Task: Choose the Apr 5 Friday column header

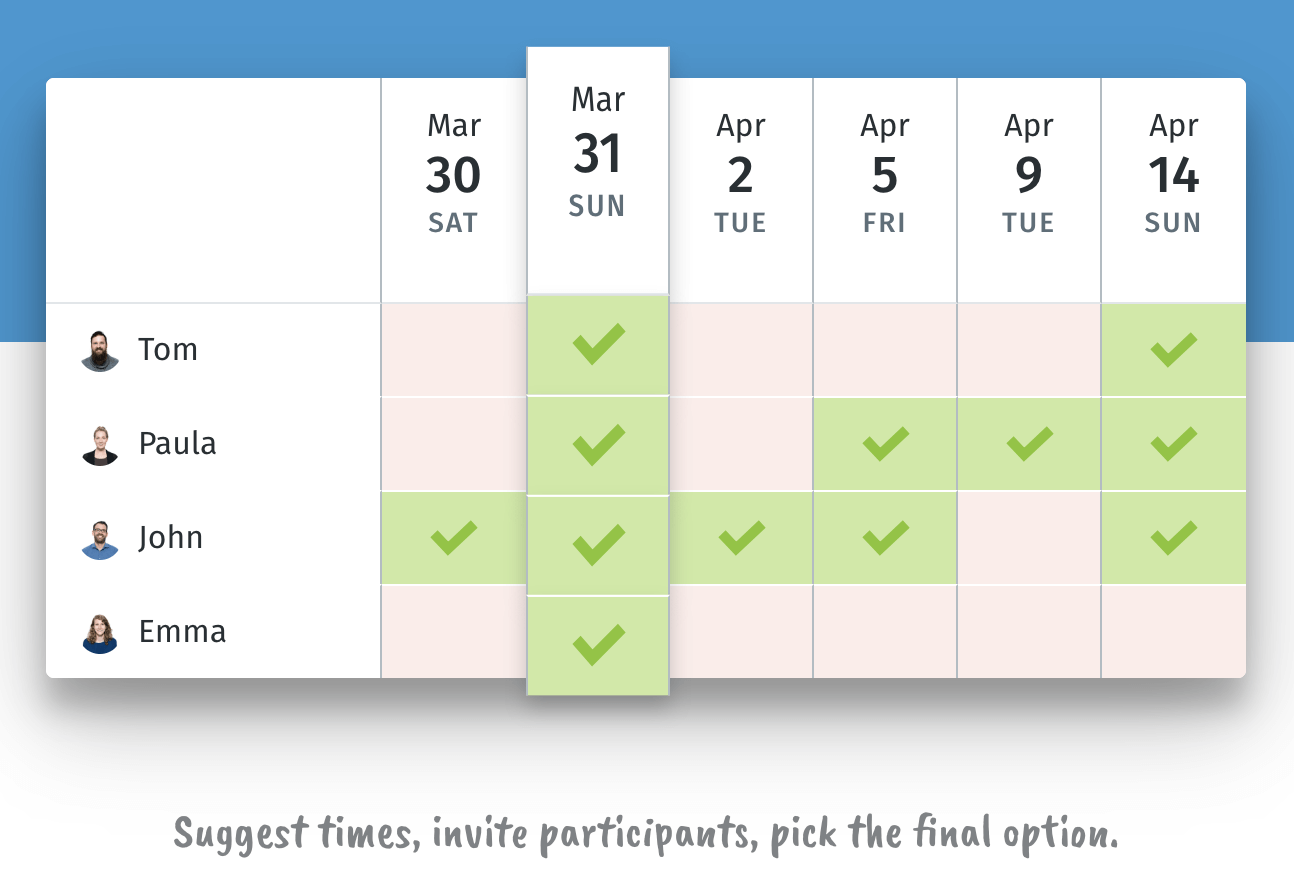Action: [885, 175]
